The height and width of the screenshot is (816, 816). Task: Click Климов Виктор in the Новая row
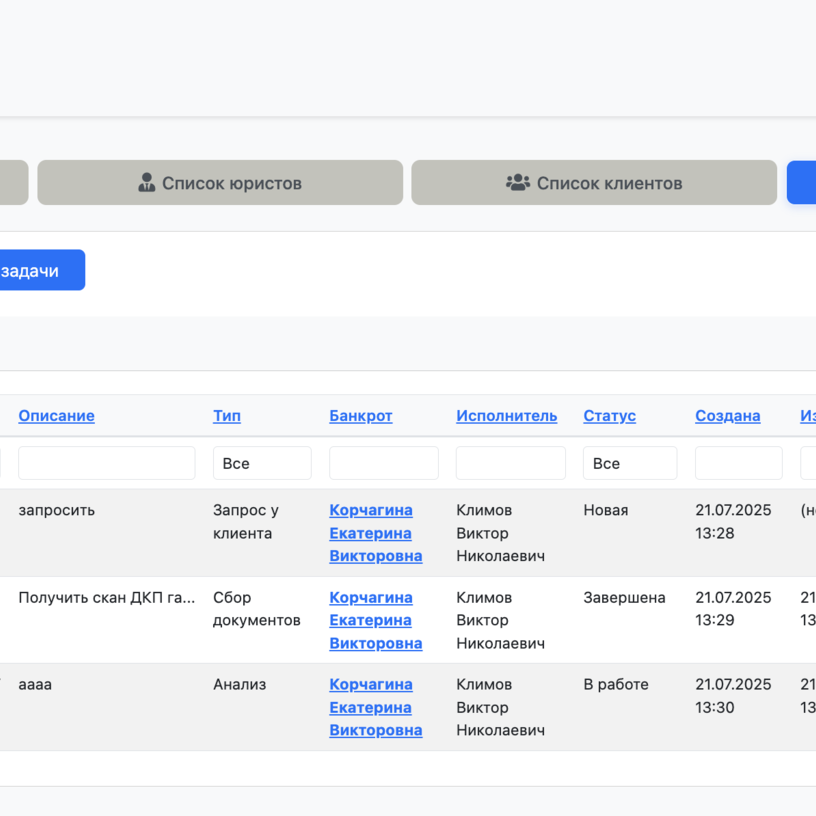pyautogui.click(x=501, y=533)
